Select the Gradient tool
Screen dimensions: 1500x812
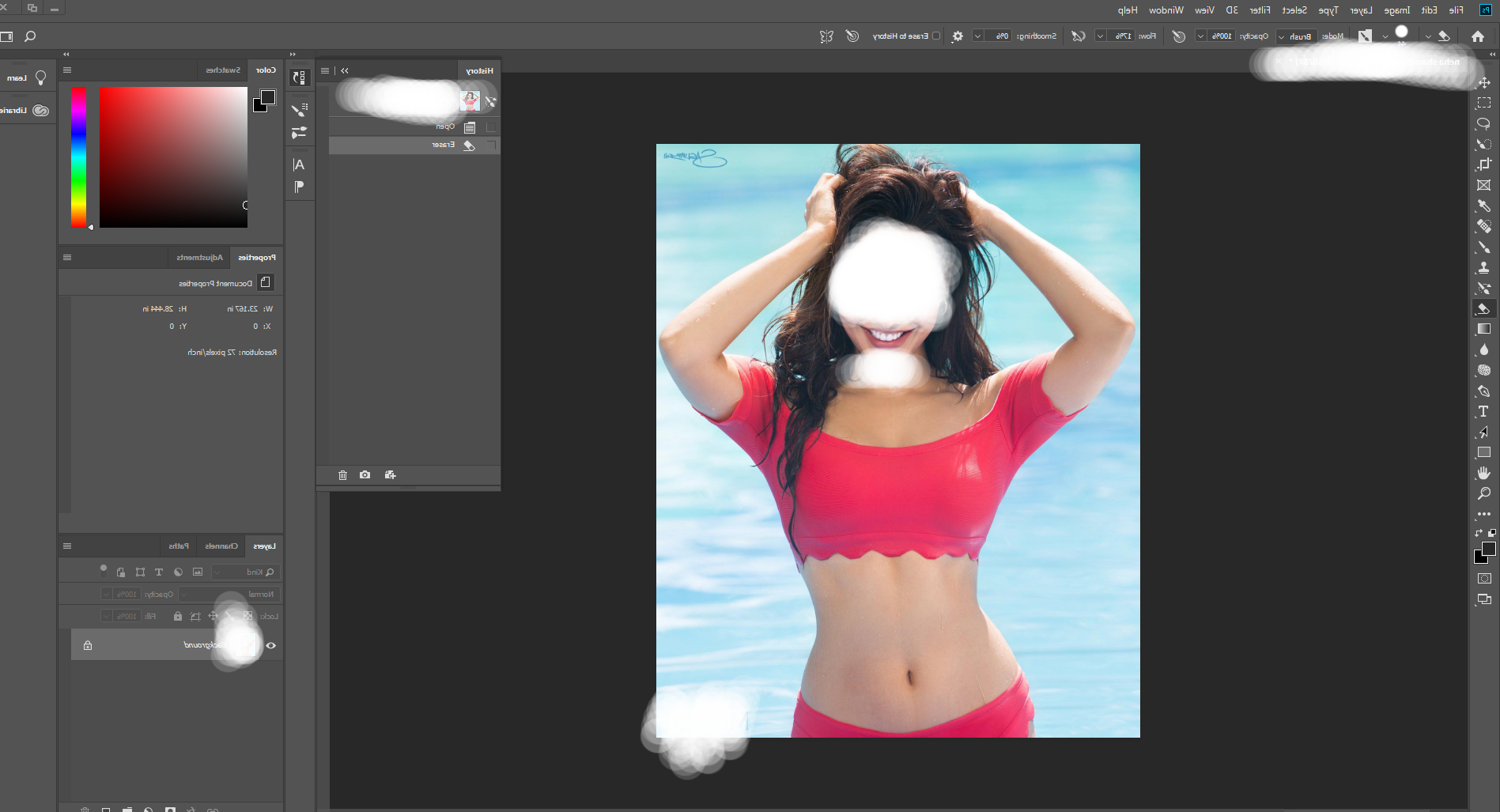click(1484, 329)
